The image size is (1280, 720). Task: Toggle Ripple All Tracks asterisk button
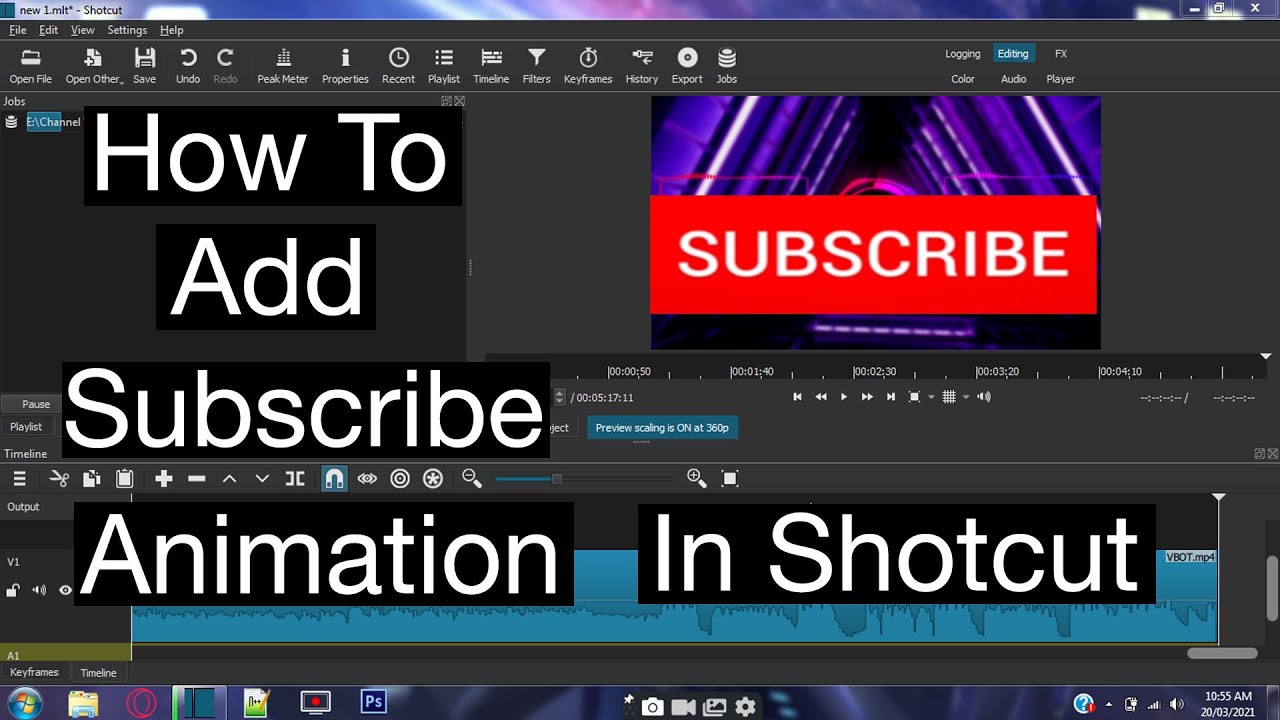pos(433,479)
